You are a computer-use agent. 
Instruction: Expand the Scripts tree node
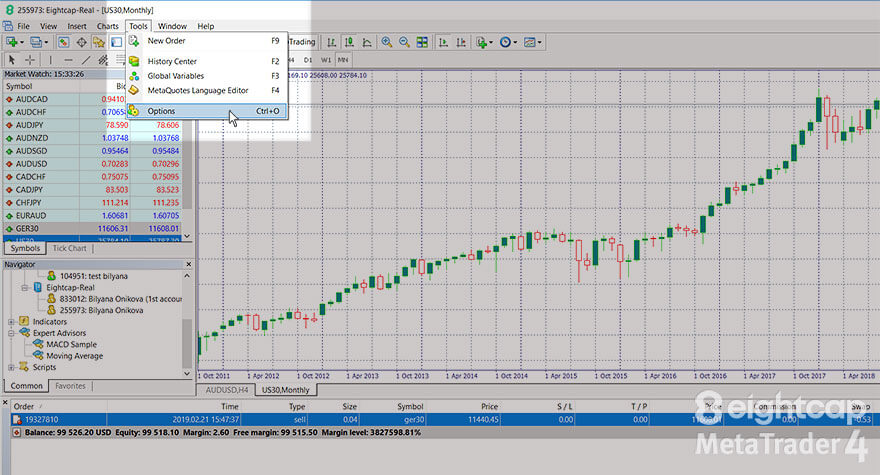pyautogui.click(x=11, y=367)
